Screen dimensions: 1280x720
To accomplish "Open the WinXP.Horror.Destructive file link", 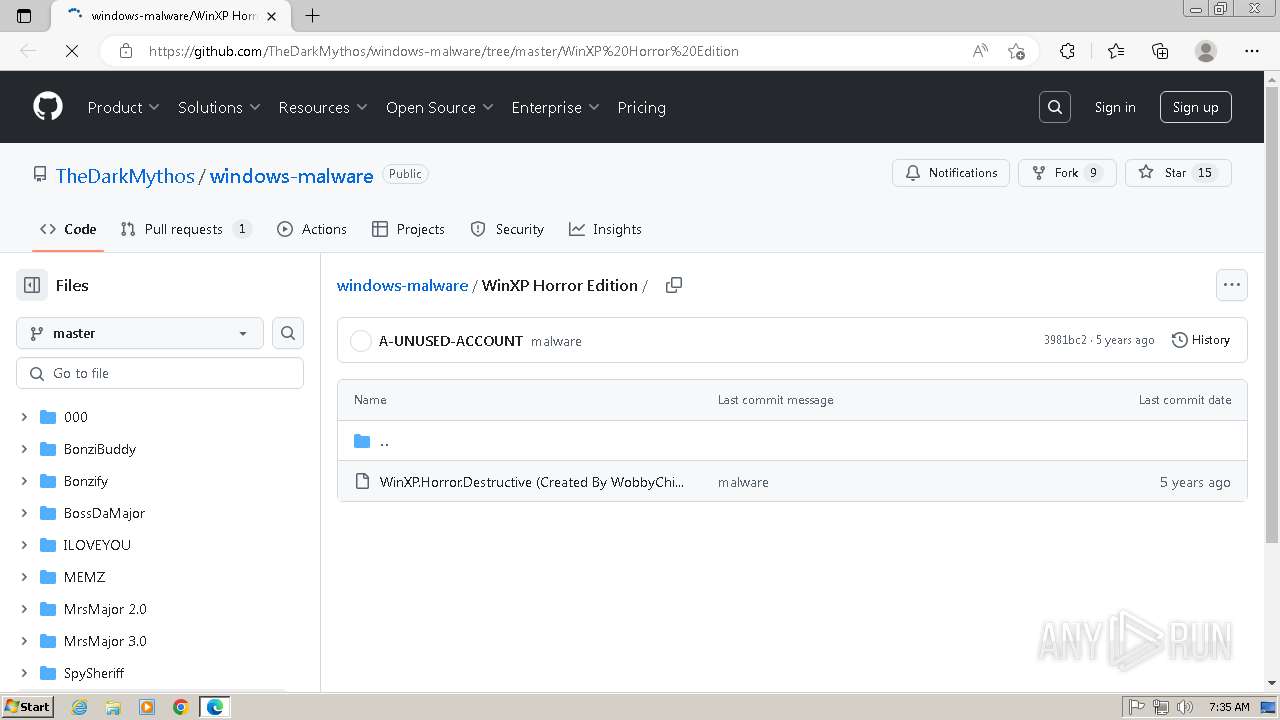I will (x=531, y=482).
